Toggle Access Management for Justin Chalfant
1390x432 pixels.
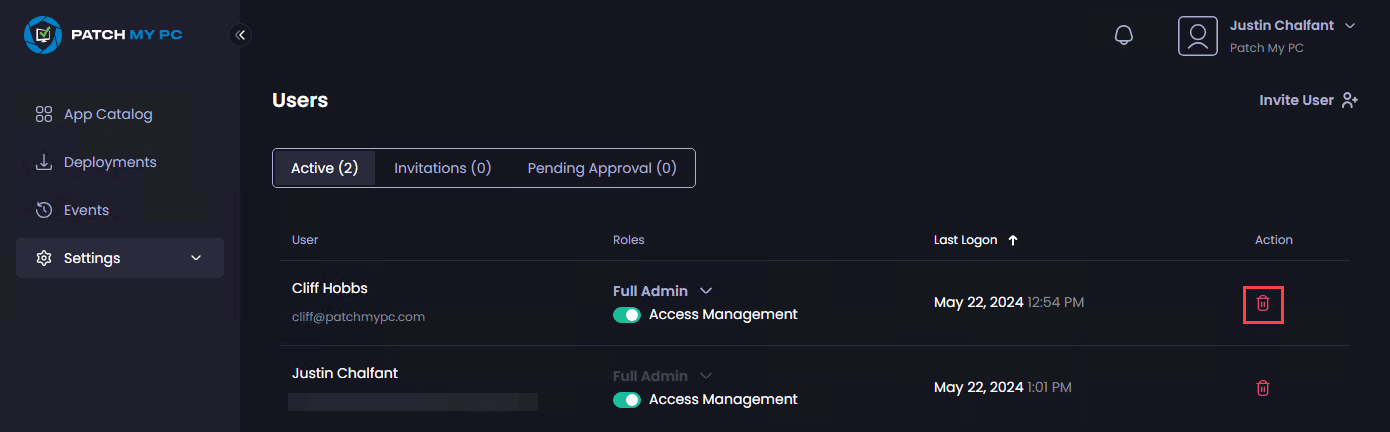(627, 400)
